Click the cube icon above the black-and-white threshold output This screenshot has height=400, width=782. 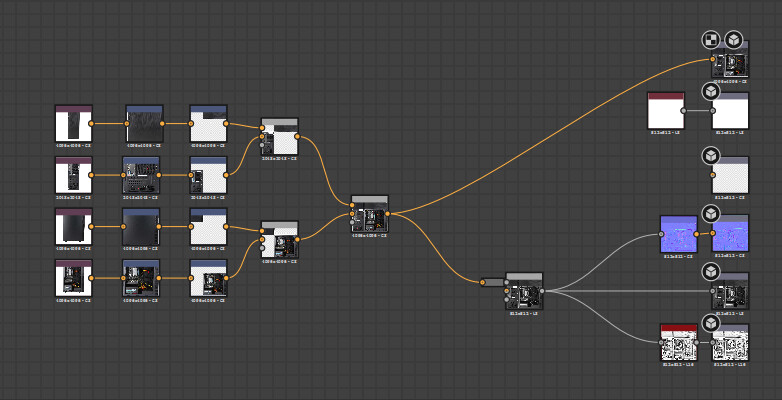point(711,323)
